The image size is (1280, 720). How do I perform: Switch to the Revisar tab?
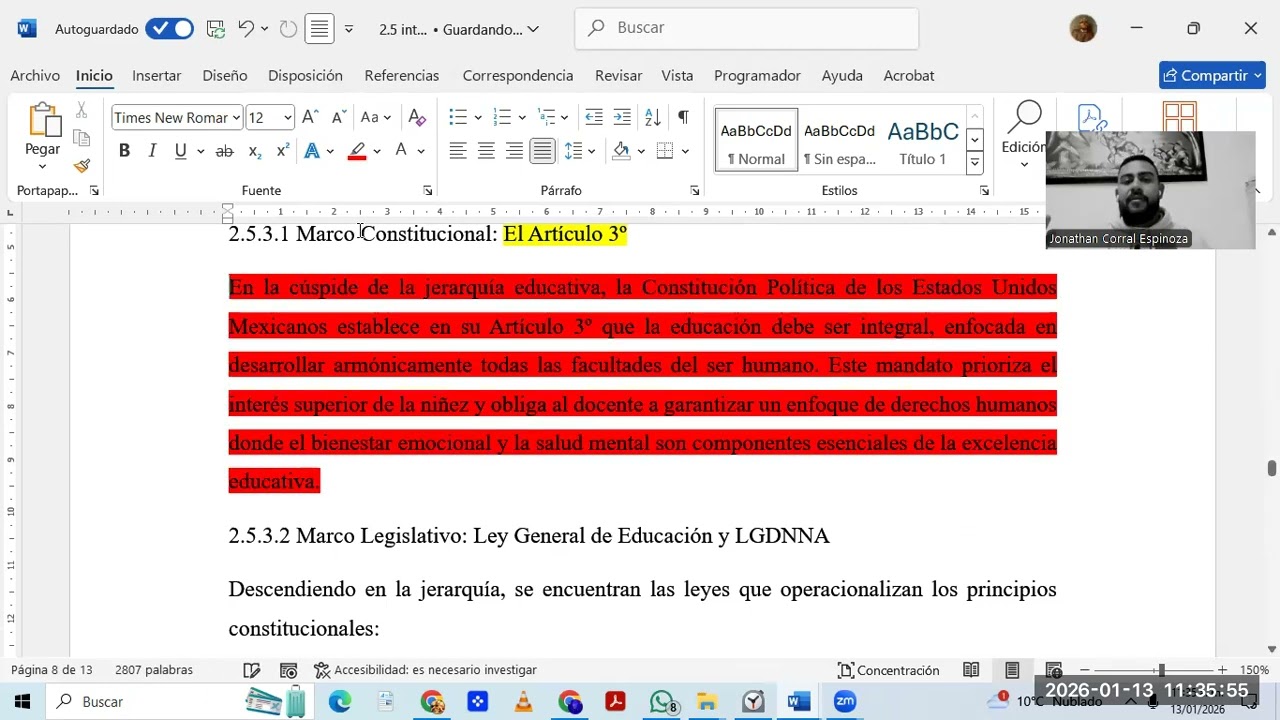[x=618, y=75]
